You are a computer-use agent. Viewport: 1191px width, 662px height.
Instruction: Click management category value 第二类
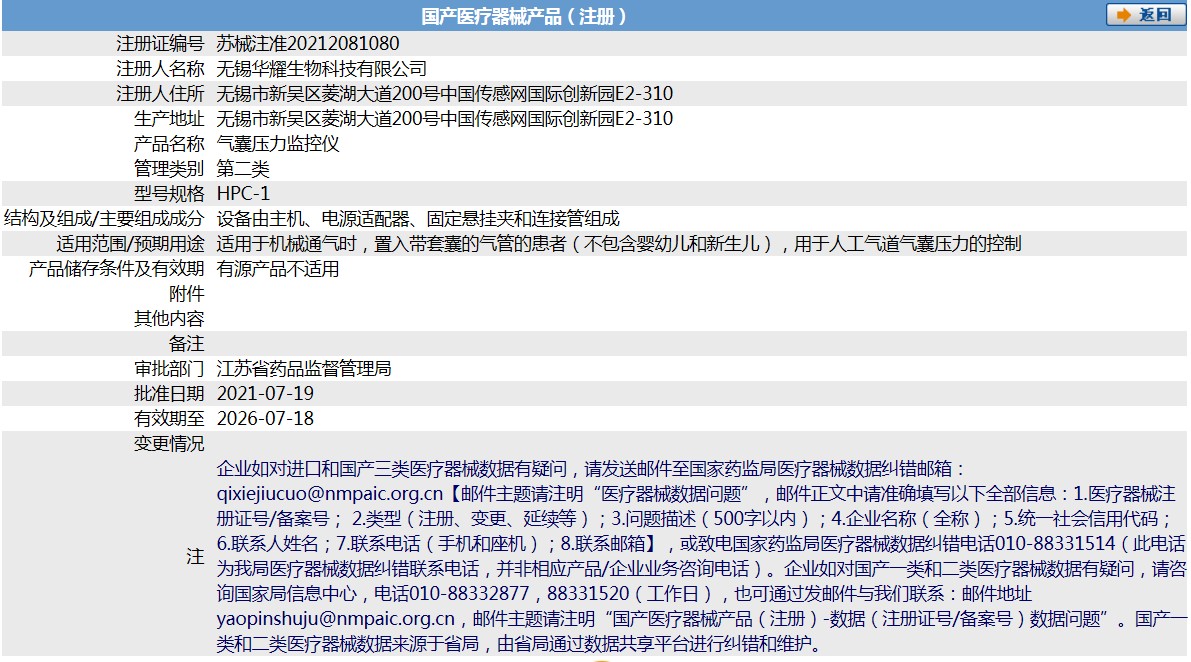(243, 169)
